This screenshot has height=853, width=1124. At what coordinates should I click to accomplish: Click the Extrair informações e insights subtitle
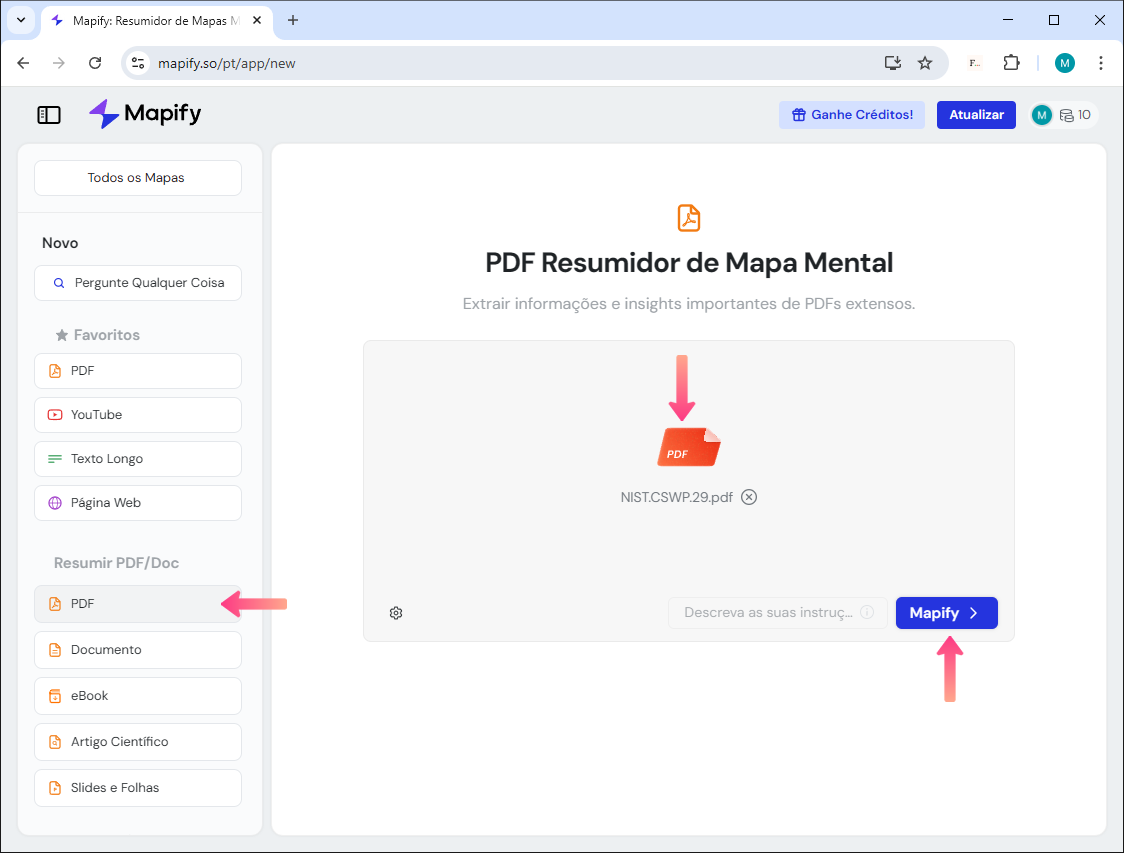point(689,303)
